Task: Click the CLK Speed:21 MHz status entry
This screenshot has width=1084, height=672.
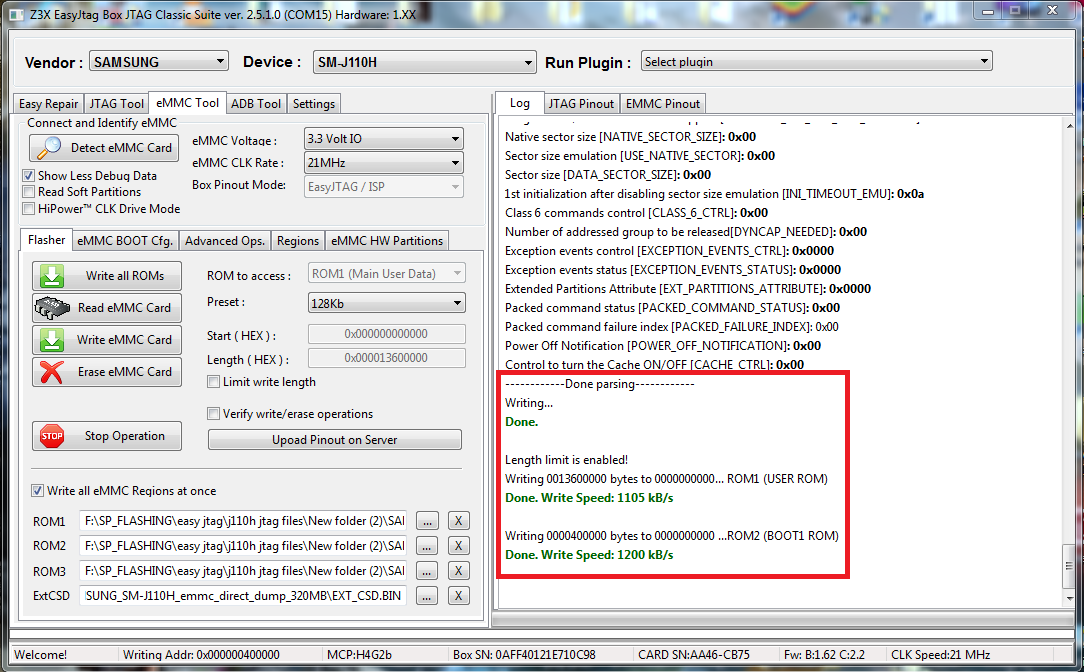Action: (x=940, y=654)
